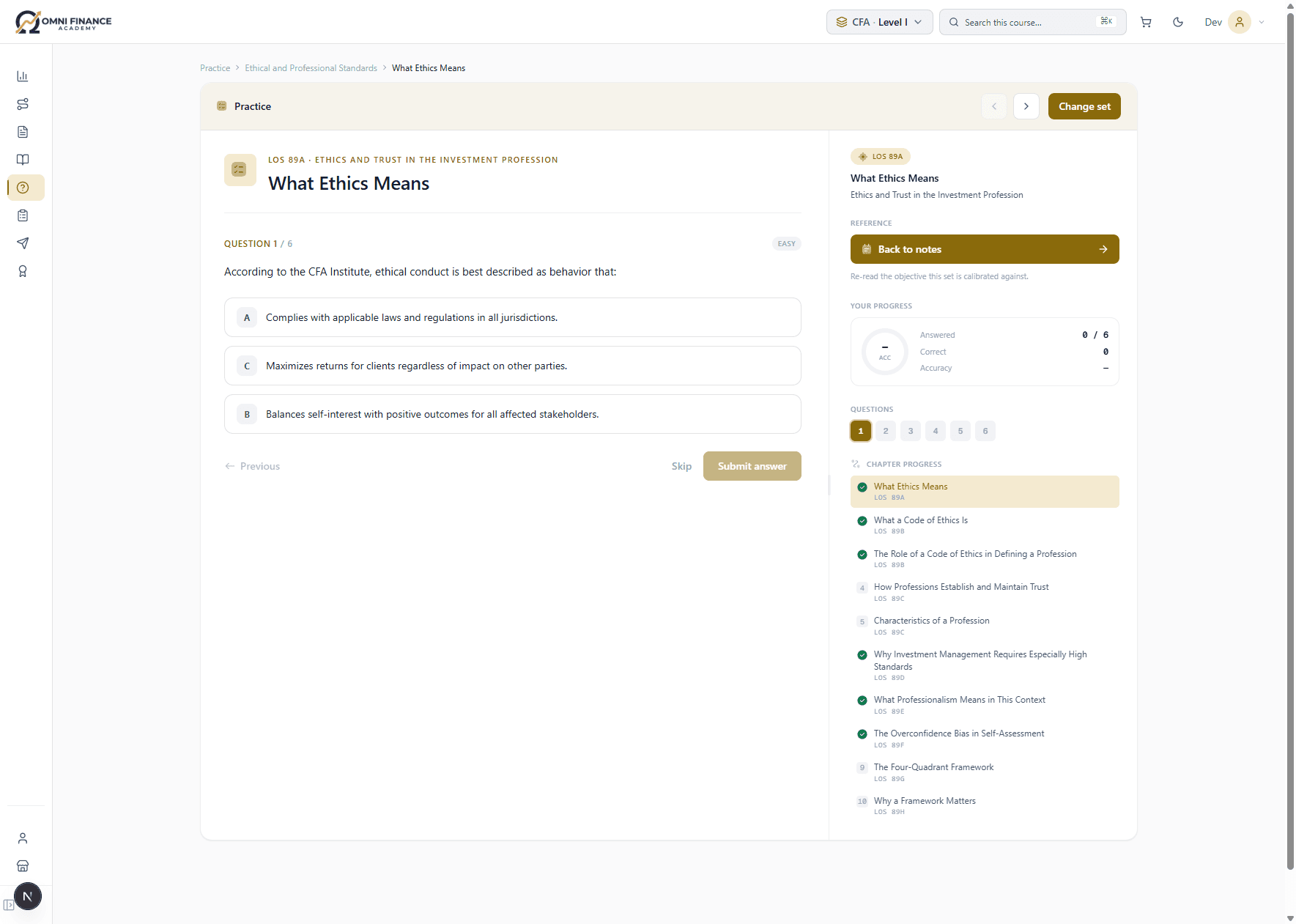This screenshot has height=924, width=1296.
Task: Open The Overconfidence Bias in Self-Assessment
Action: tap(985, 739)
